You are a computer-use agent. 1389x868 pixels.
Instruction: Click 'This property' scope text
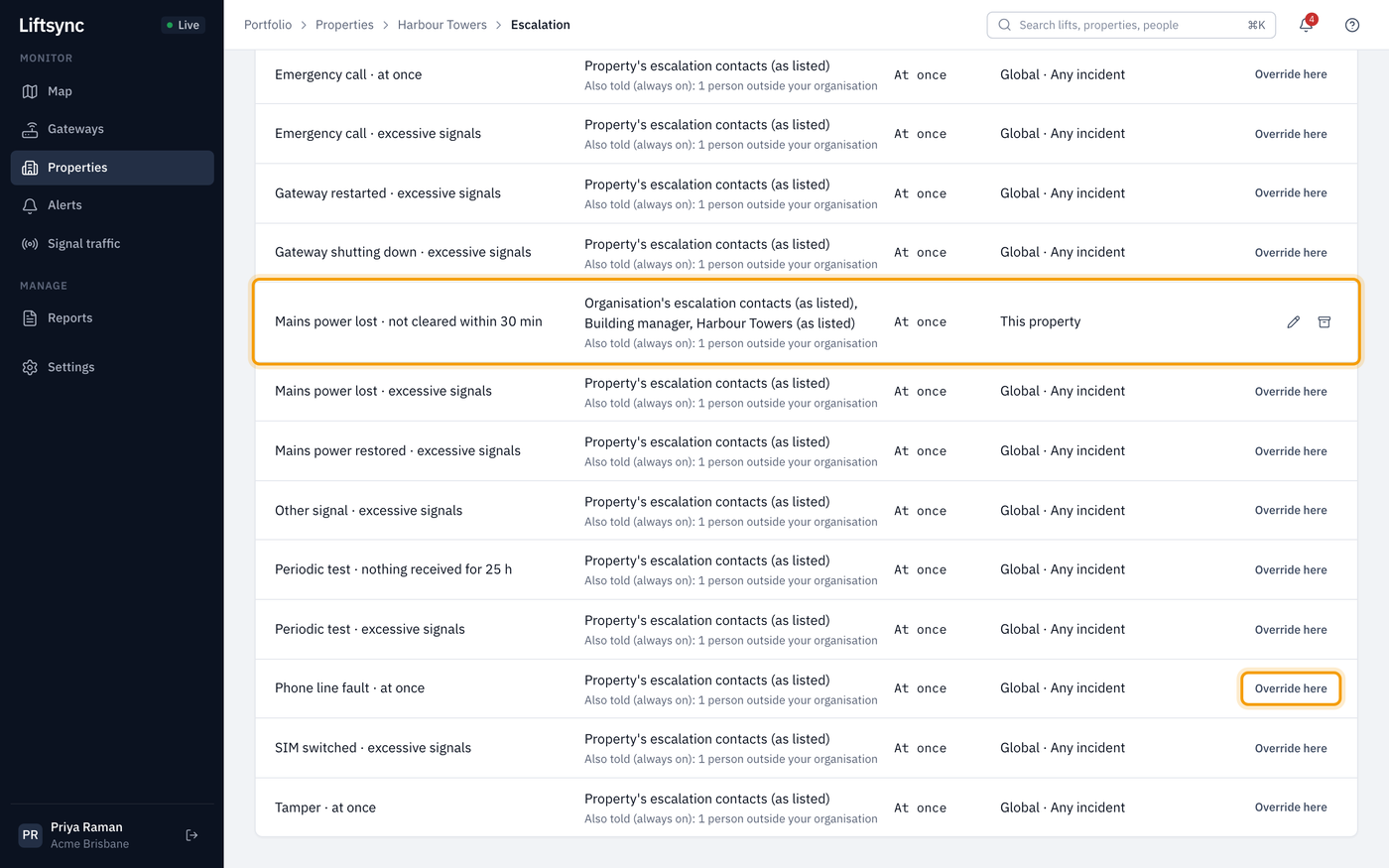point(1041,321)
